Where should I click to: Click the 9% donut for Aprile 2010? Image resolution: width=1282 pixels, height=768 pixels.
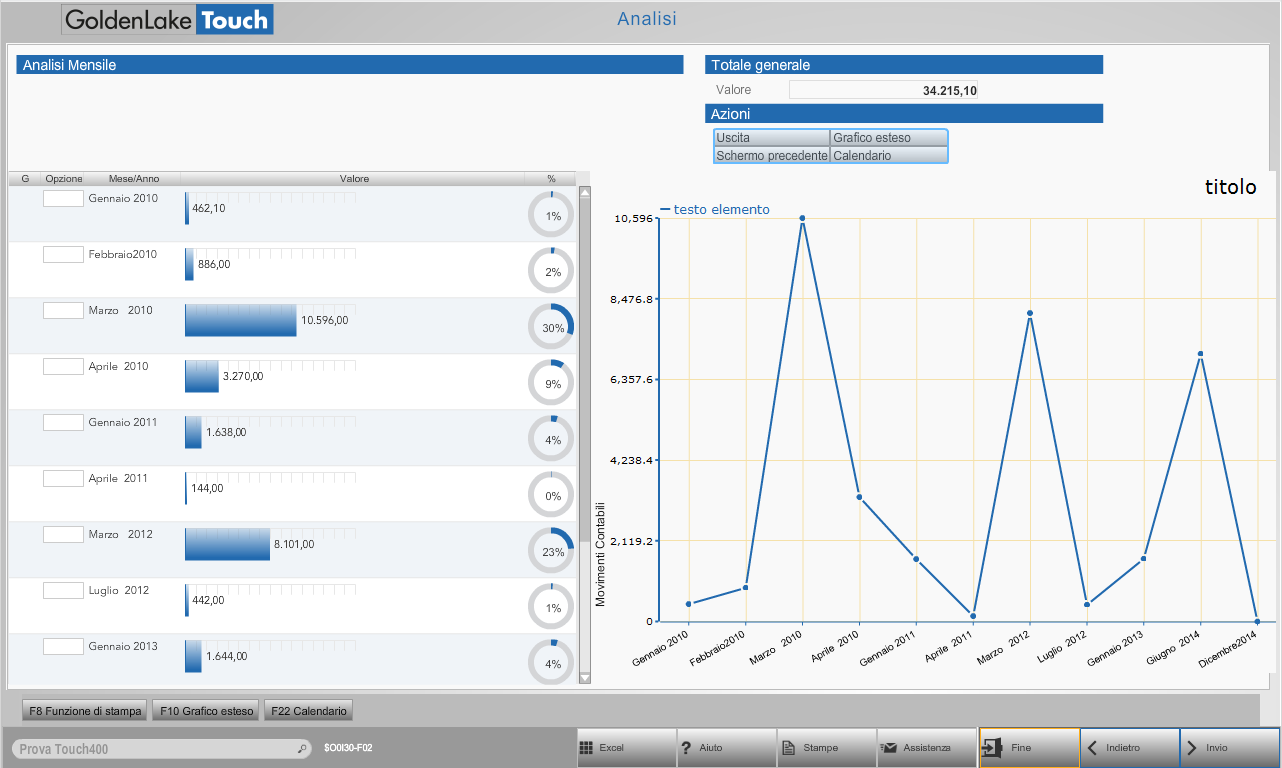click(x=551, y=383)
